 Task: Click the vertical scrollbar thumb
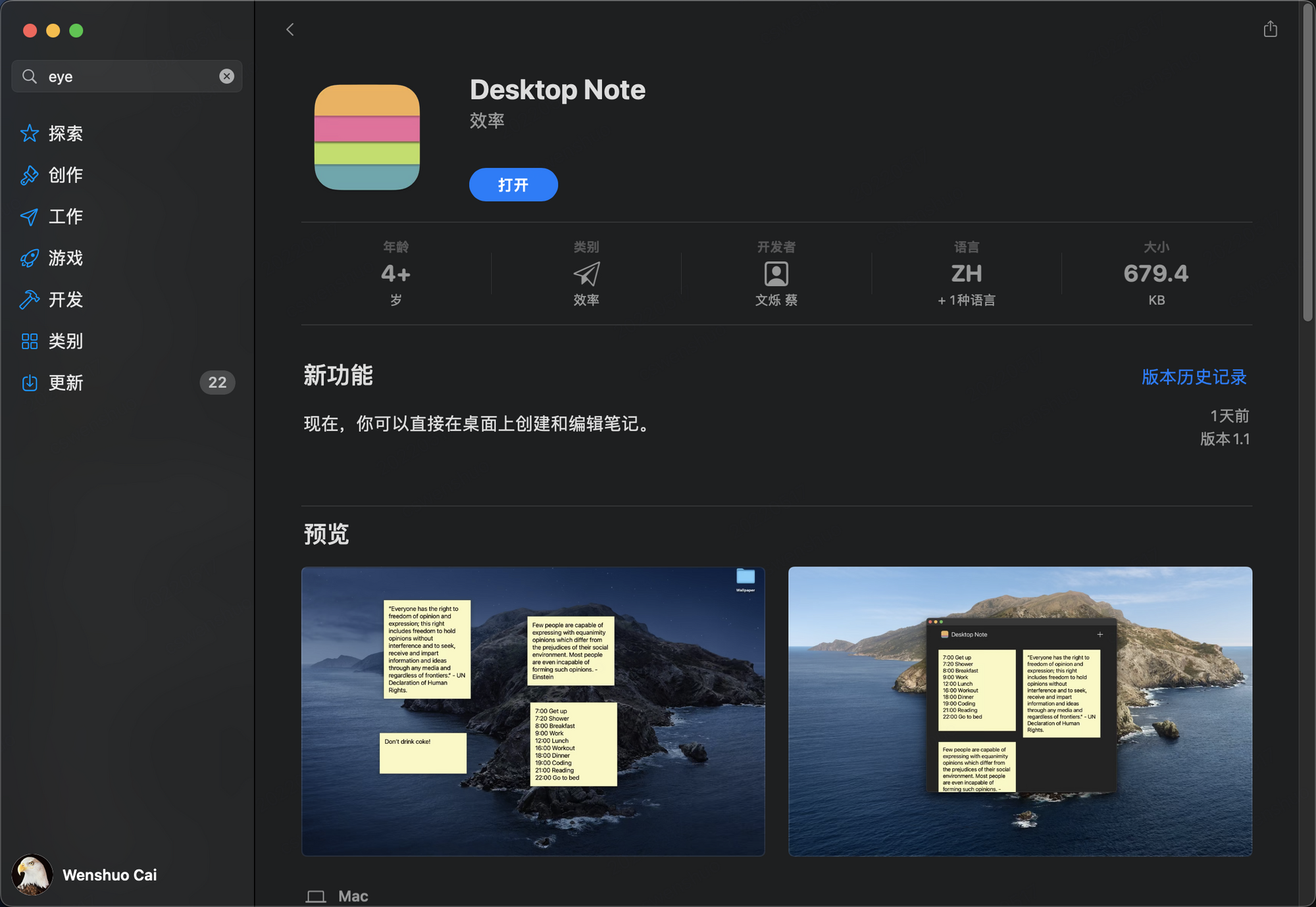(x=1307, y=162)
